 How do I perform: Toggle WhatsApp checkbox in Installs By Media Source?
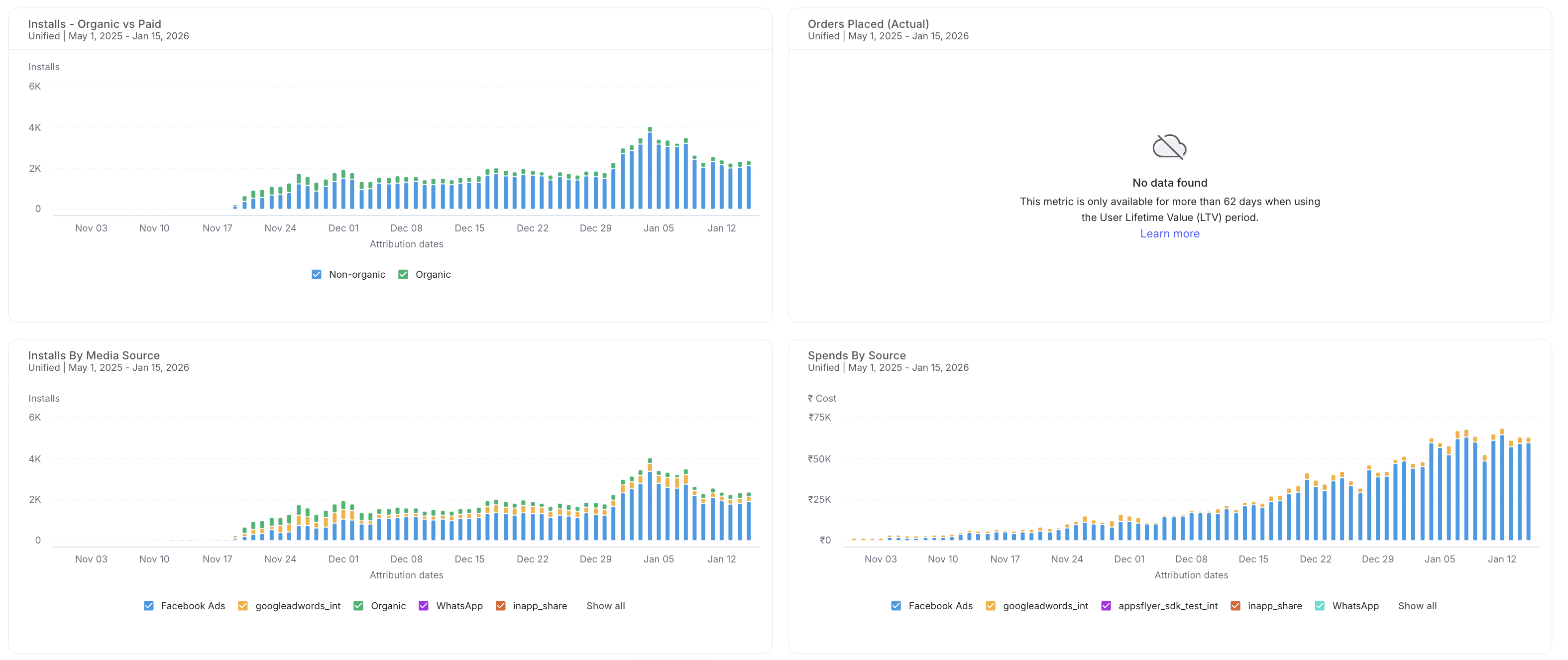(424, 606)
